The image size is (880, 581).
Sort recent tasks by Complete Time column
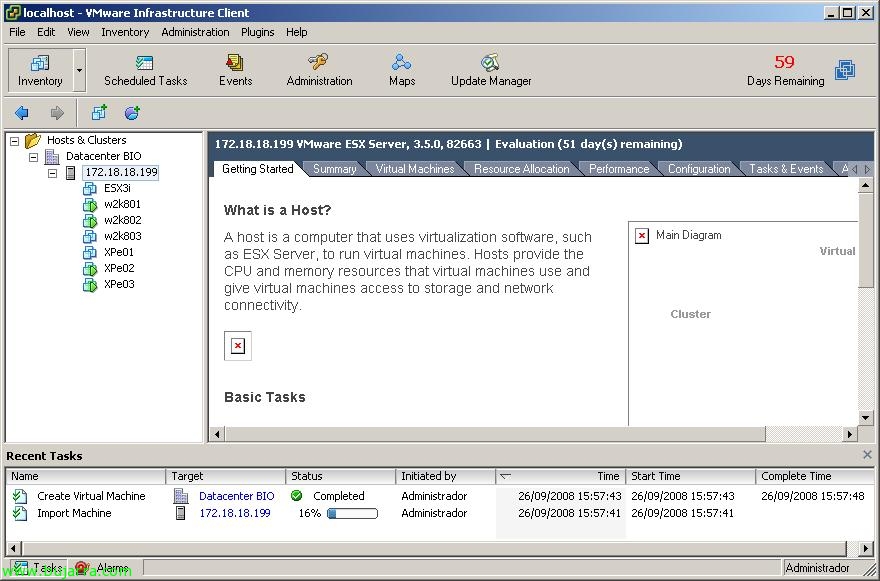point(815,476)
